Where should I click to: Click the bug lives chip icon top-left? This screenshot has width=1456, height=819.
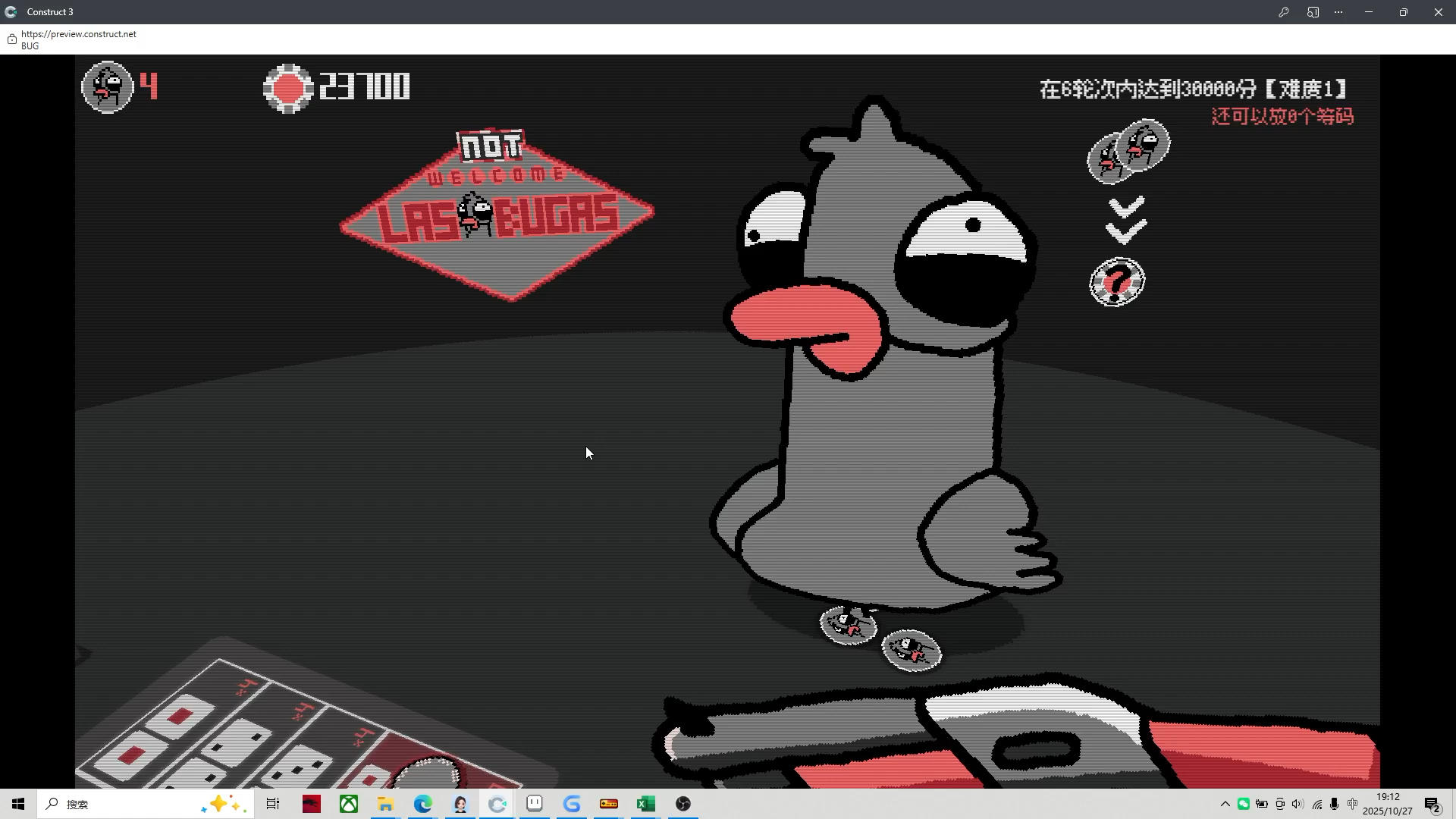(108, 87)
